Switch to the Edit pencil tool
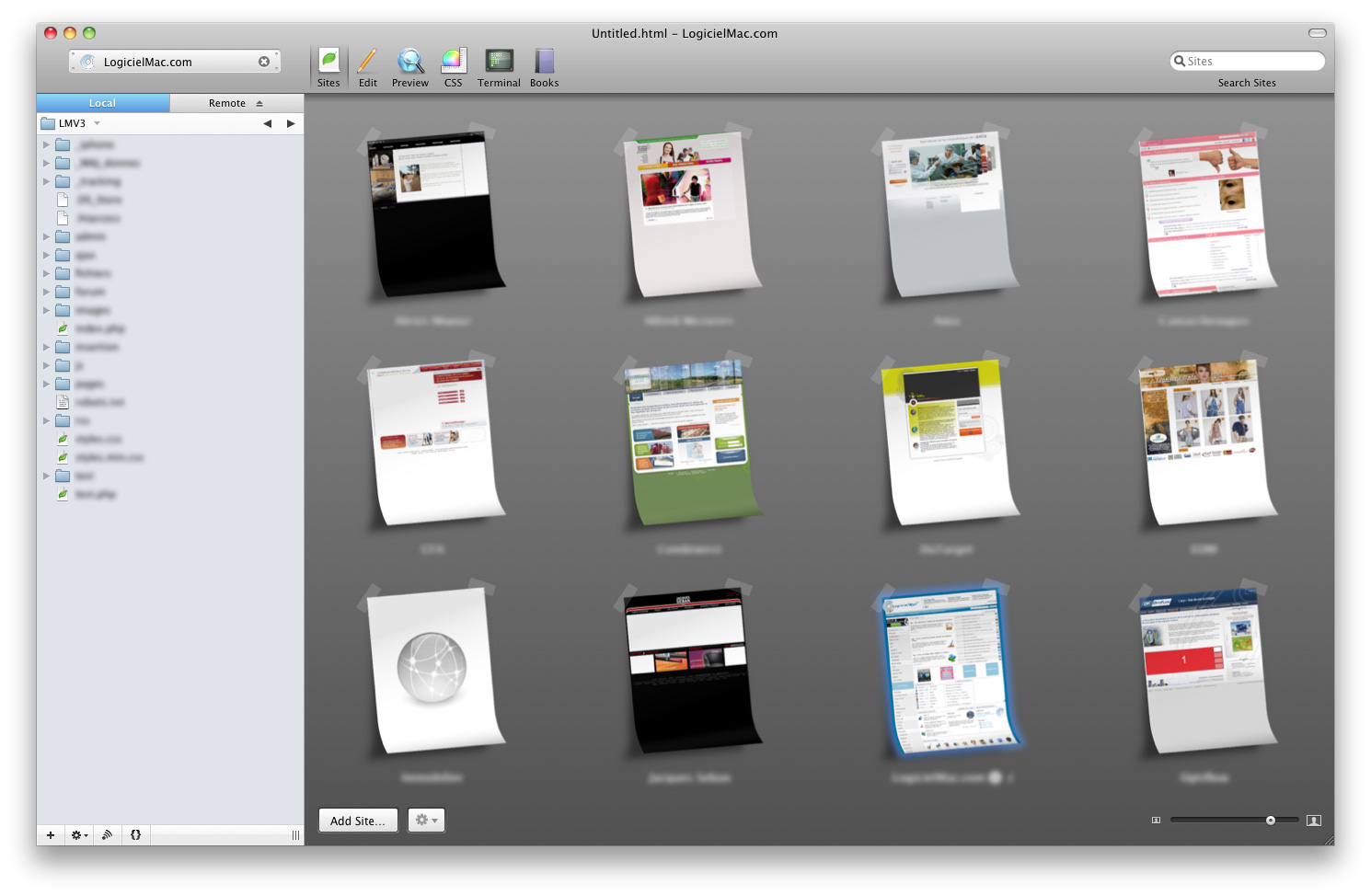The height and width of the screenshot is (896, 1371). 367,67
